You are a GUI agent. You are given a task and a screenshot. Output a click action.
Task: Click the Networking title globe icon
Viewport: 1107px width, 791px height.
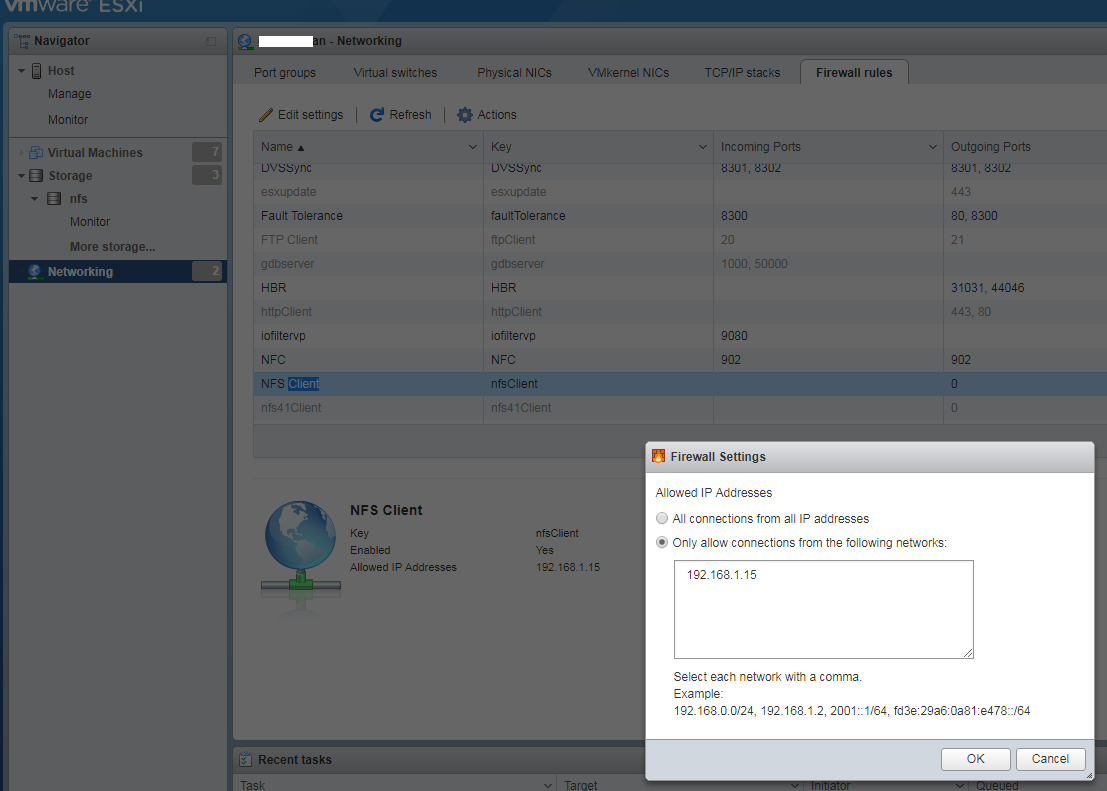246,41
